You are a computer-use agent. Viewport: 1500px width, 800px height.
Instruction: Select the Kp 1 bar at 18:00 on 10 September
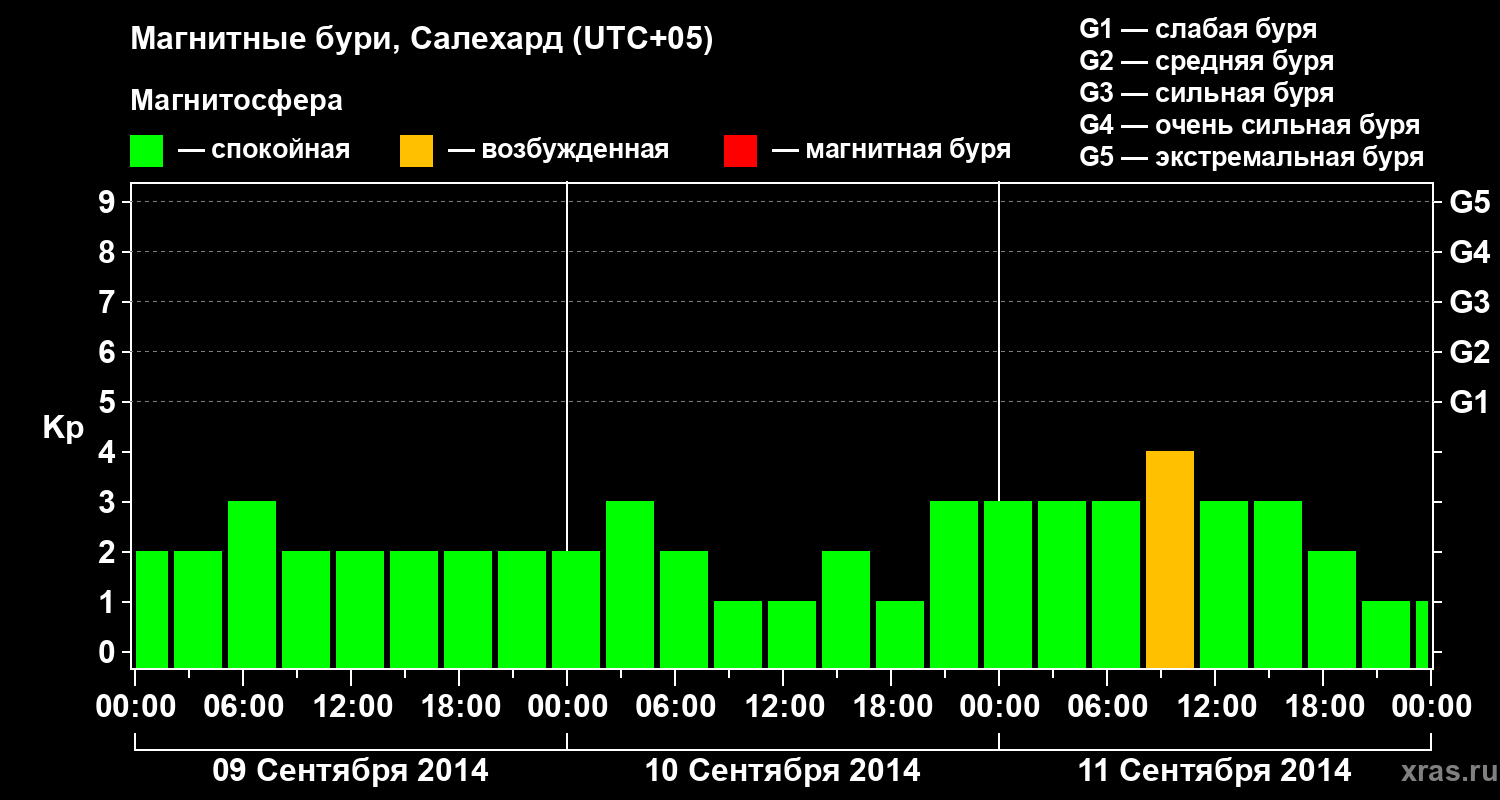[900, 635]
